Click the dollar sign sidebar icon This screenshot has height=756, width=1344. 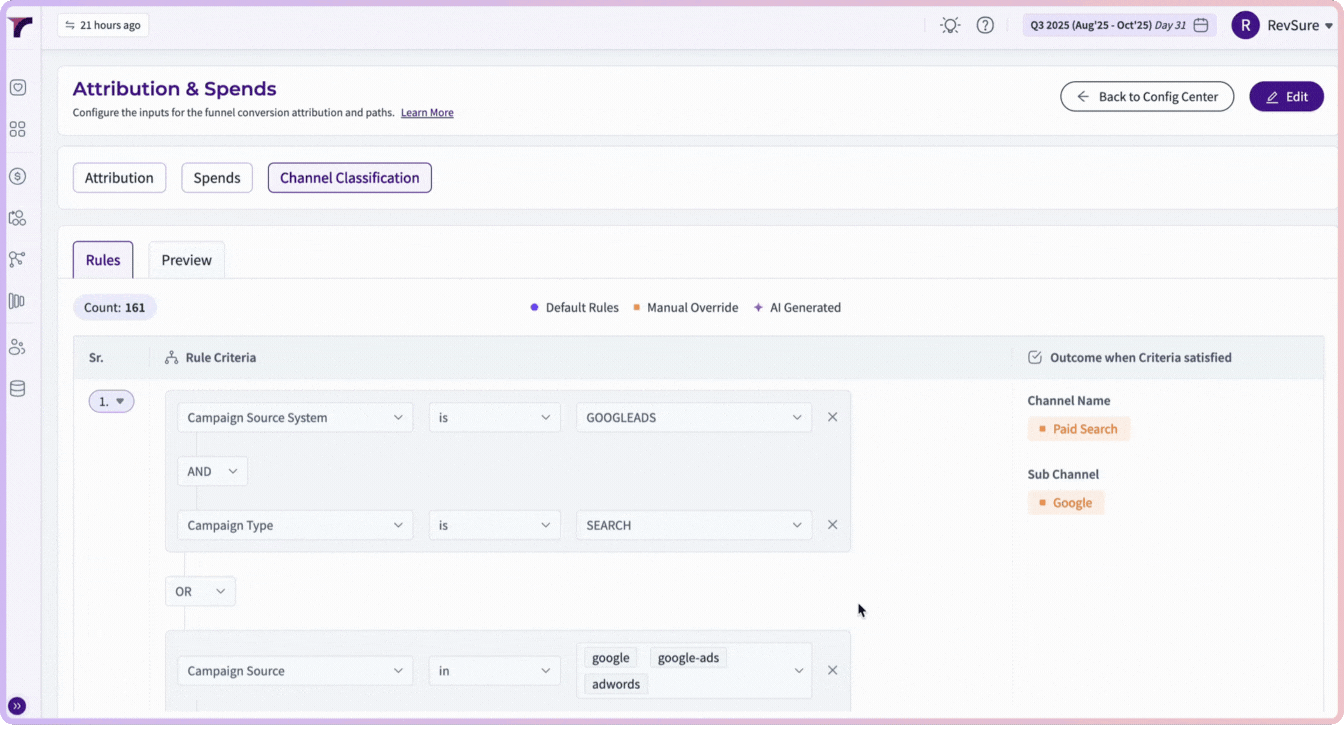pyautogui.click(x=17, y=176)
